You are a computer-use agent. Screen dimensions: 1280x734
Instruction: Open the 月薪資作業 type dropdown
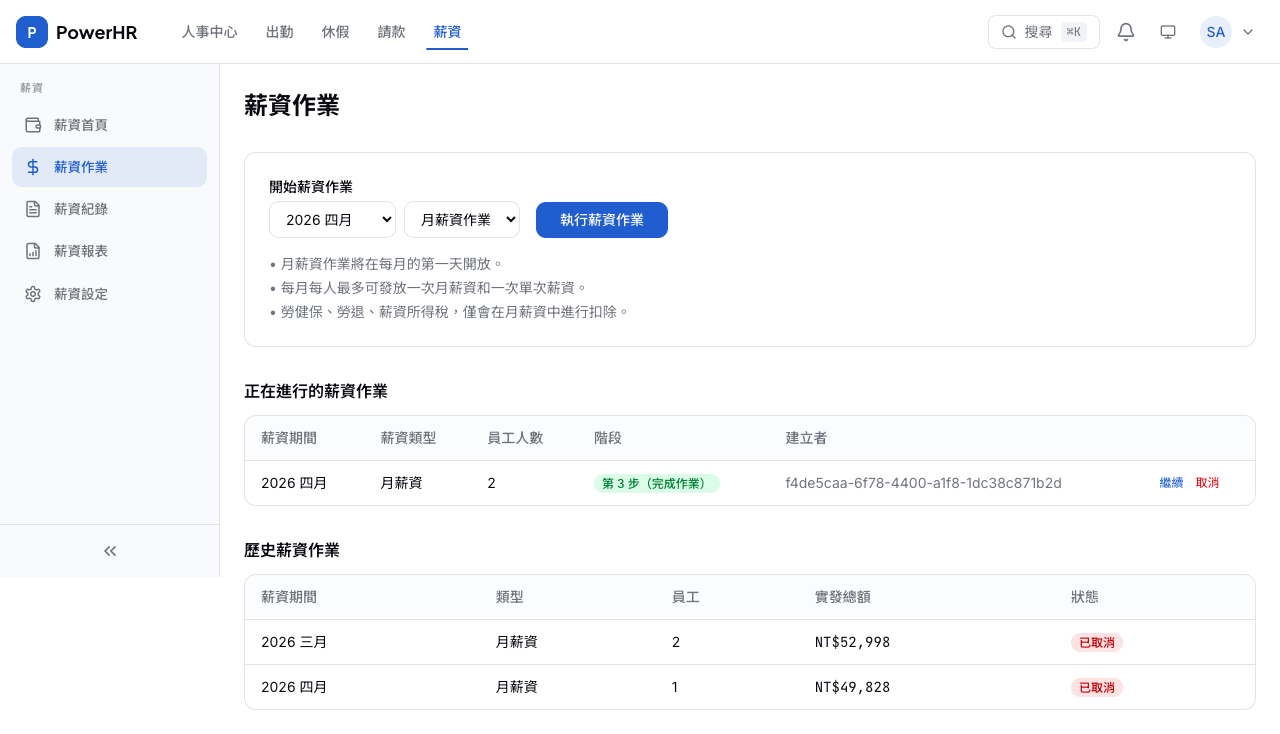pyautogui.click(x=461, y=220)
